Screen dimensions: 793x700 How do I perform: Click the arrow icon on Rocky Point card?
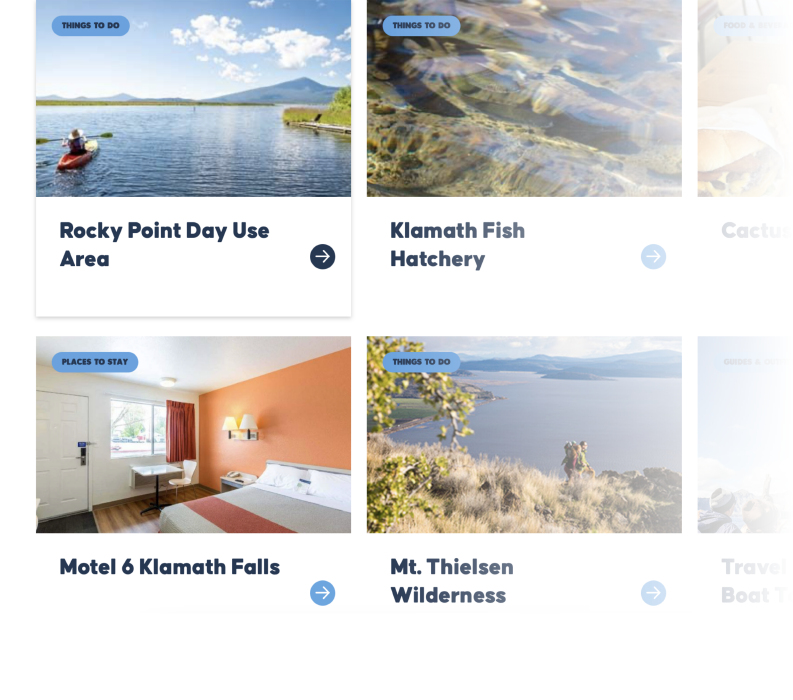(323, 257)
